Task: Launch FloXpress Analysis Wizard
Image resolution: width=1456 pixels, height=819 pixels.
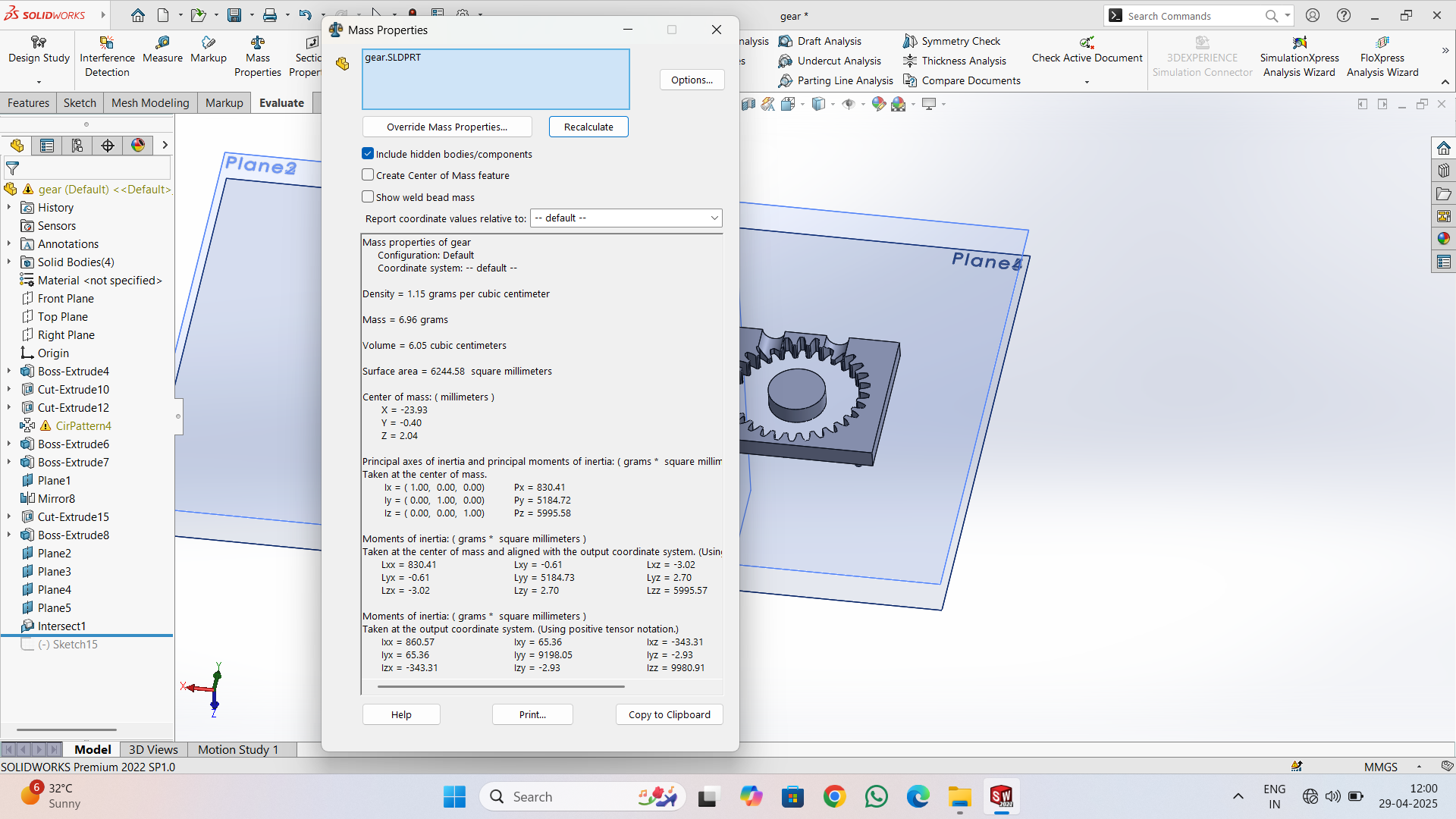Action: click(1382, 57)
